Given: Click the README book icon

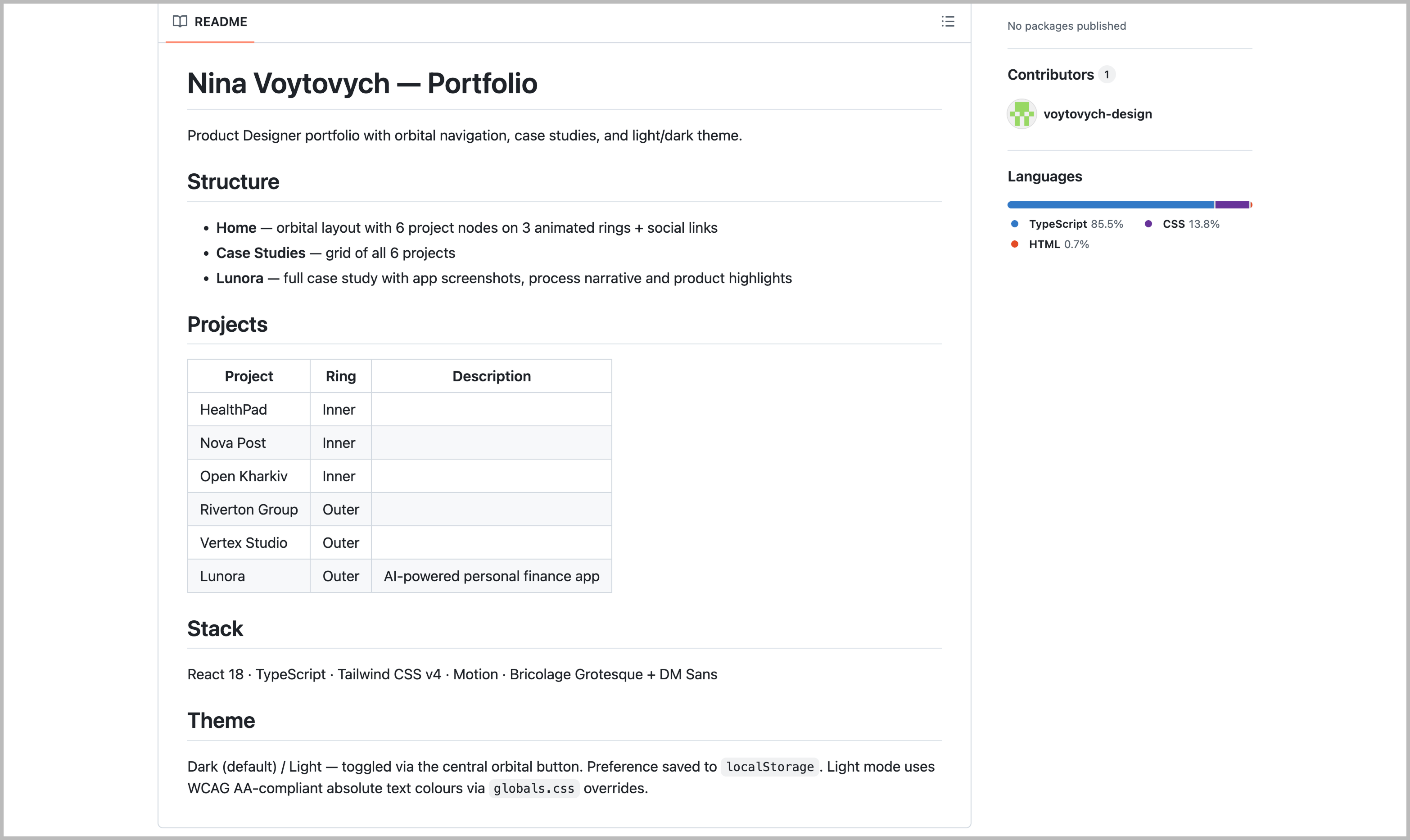Looking at the screenshot, I should point(180,22).
